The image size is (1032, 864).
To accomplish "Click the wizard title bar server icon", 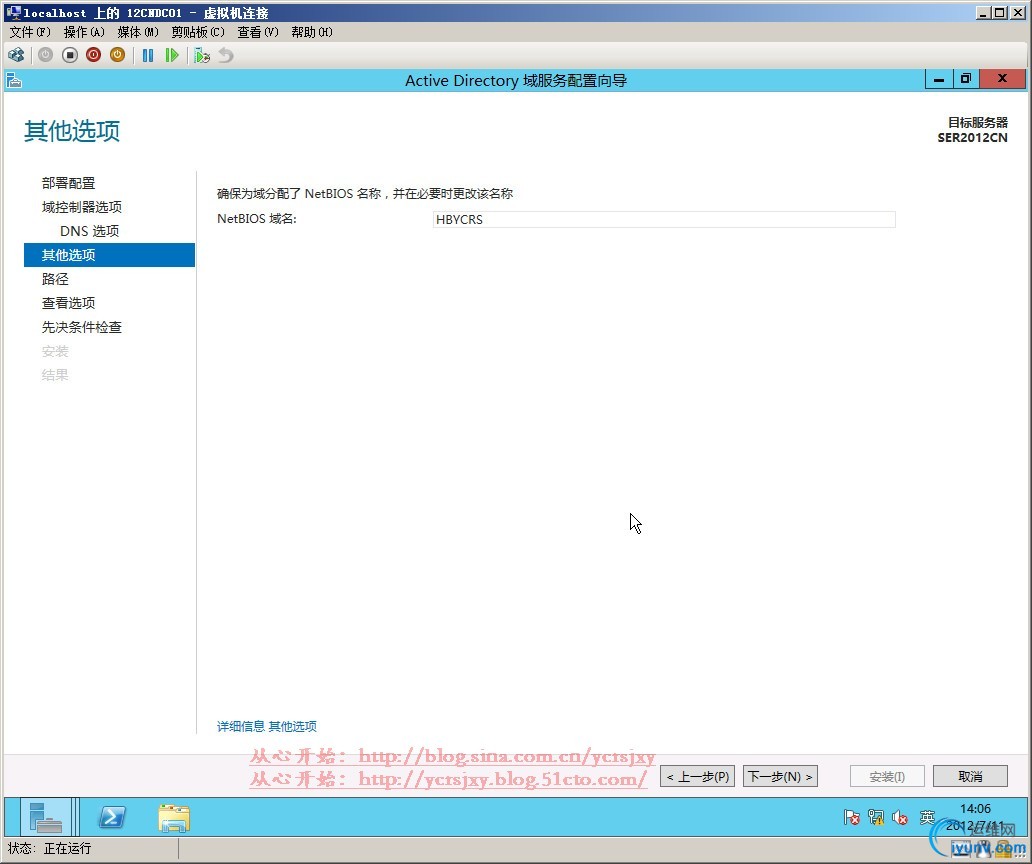I will pos(14,80).
